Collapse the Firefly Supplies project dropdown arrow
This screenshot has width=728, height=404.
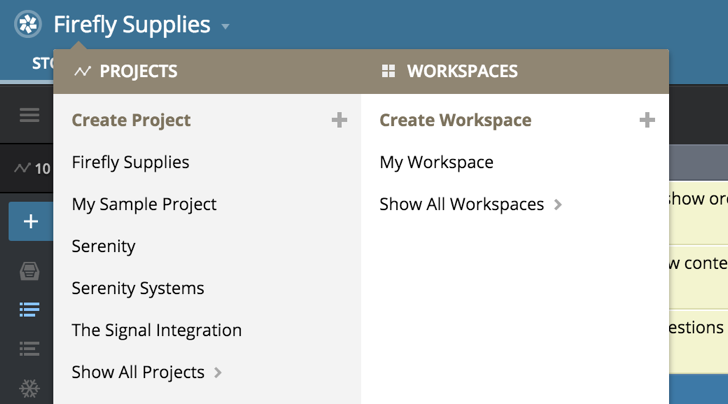(x=226, y=26)
